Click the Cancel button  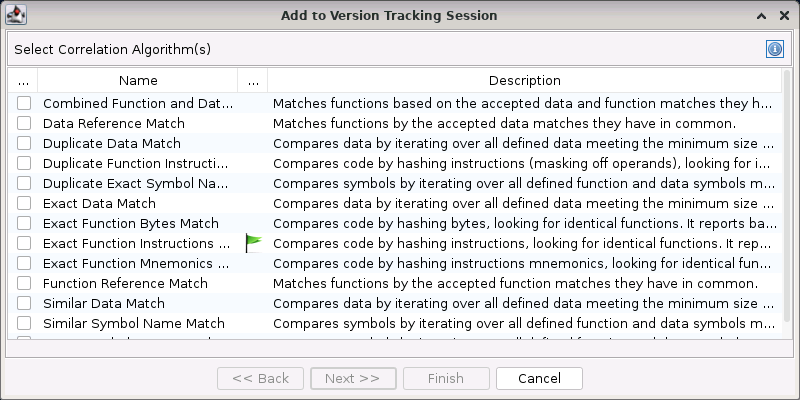[x=539, y=378]
